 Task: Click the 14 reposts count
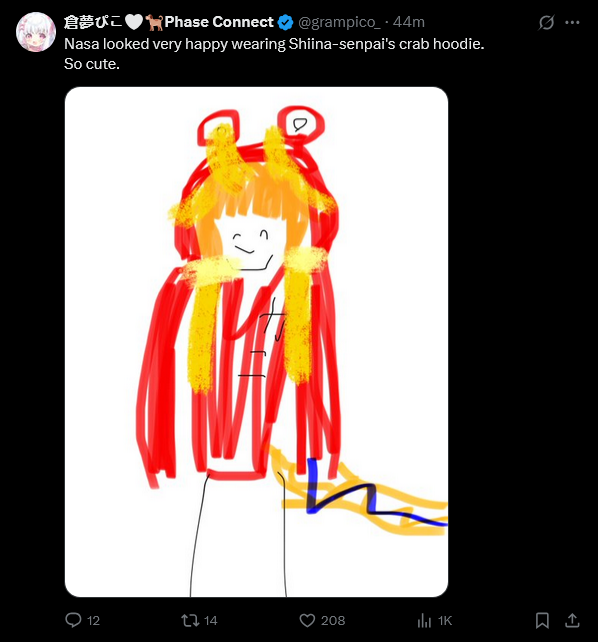(x=210, y=621)
